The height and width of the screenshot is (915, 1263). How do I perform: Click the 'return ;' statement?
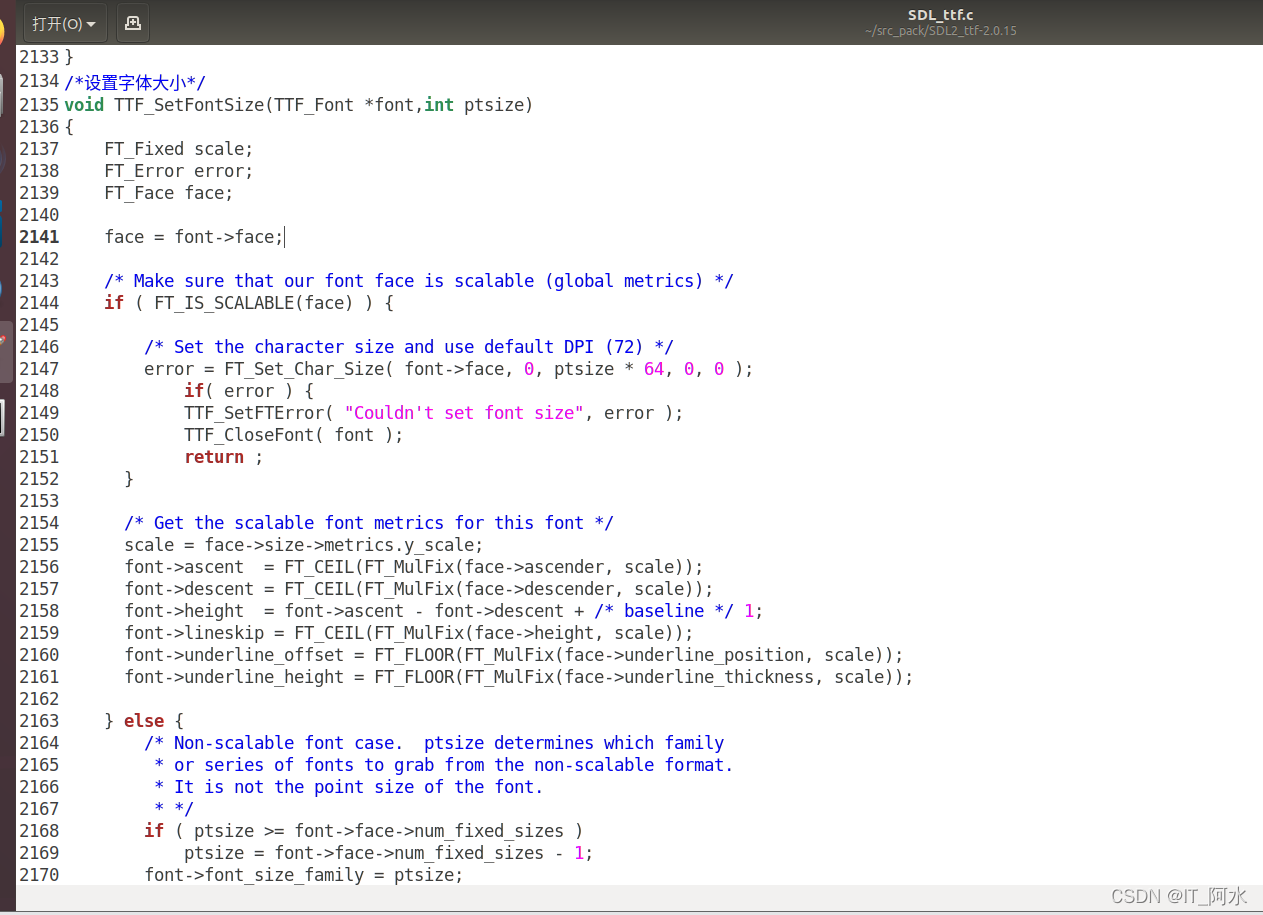224,457
